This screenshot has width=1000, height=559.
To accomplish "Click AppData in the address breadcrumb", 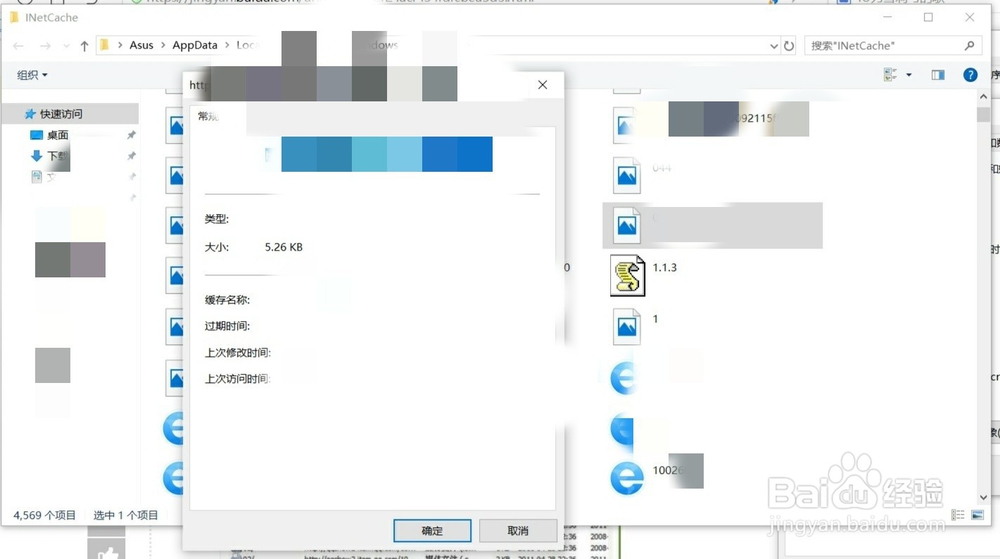I will 195,45.
